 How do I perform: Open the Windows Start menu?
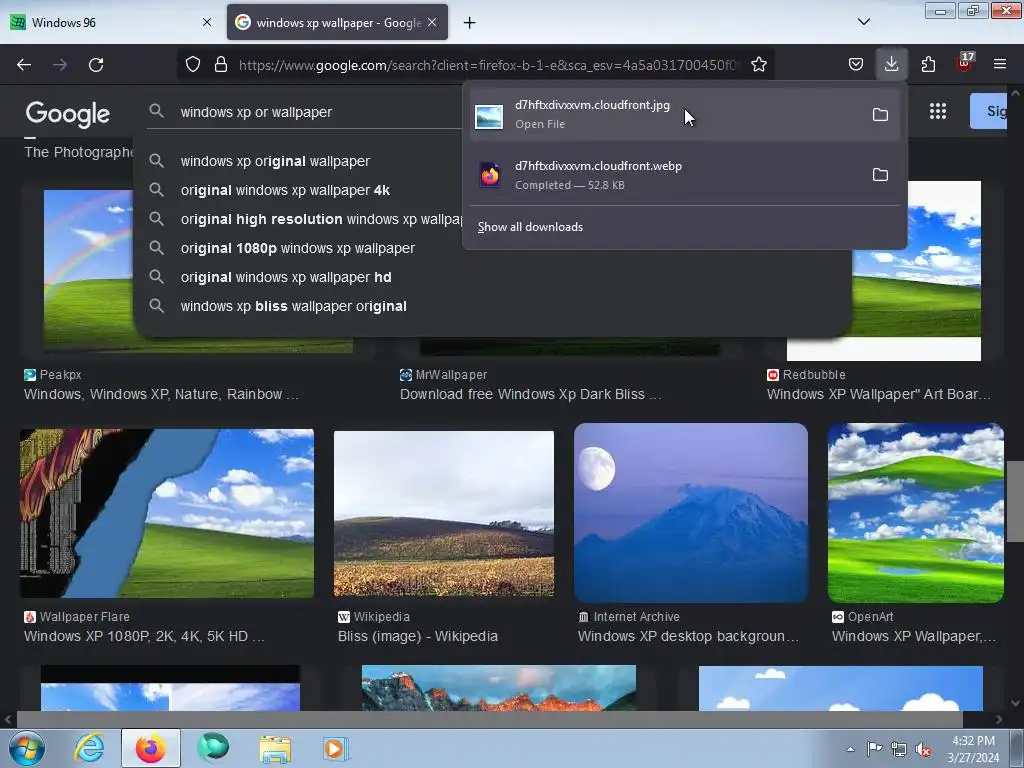tap(27, 748)
